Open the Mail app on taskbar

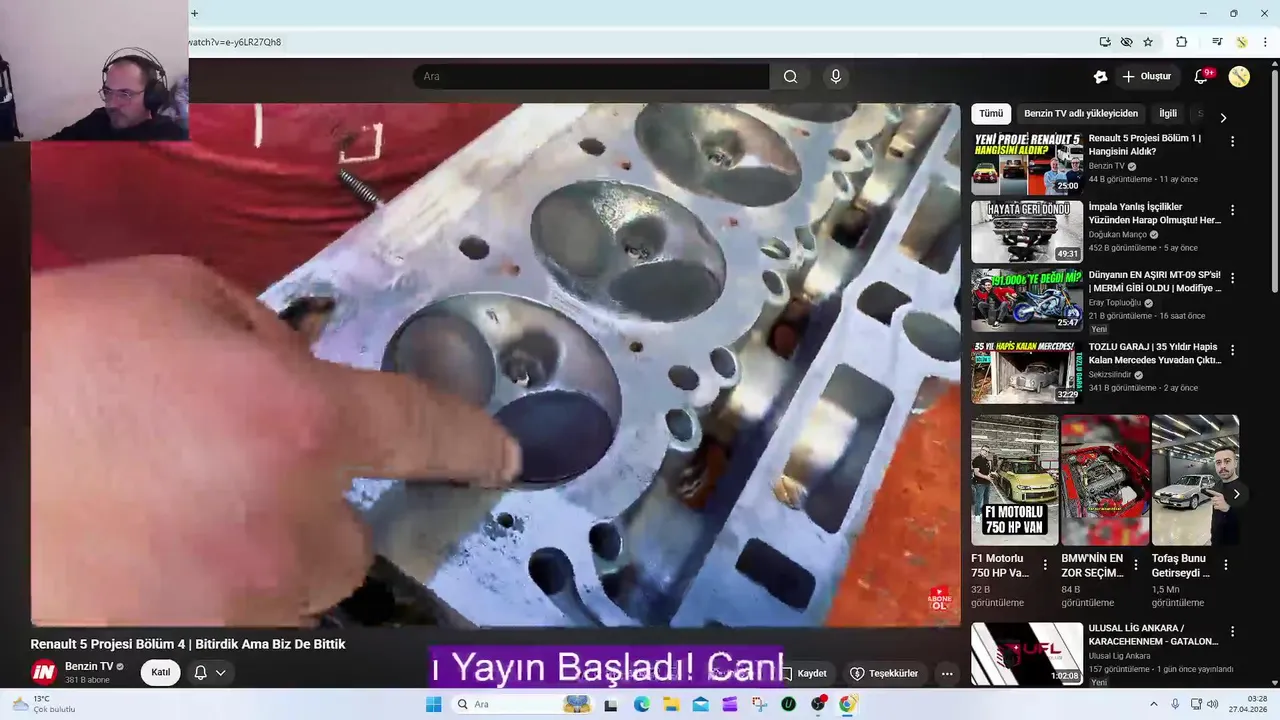point(700,704)
